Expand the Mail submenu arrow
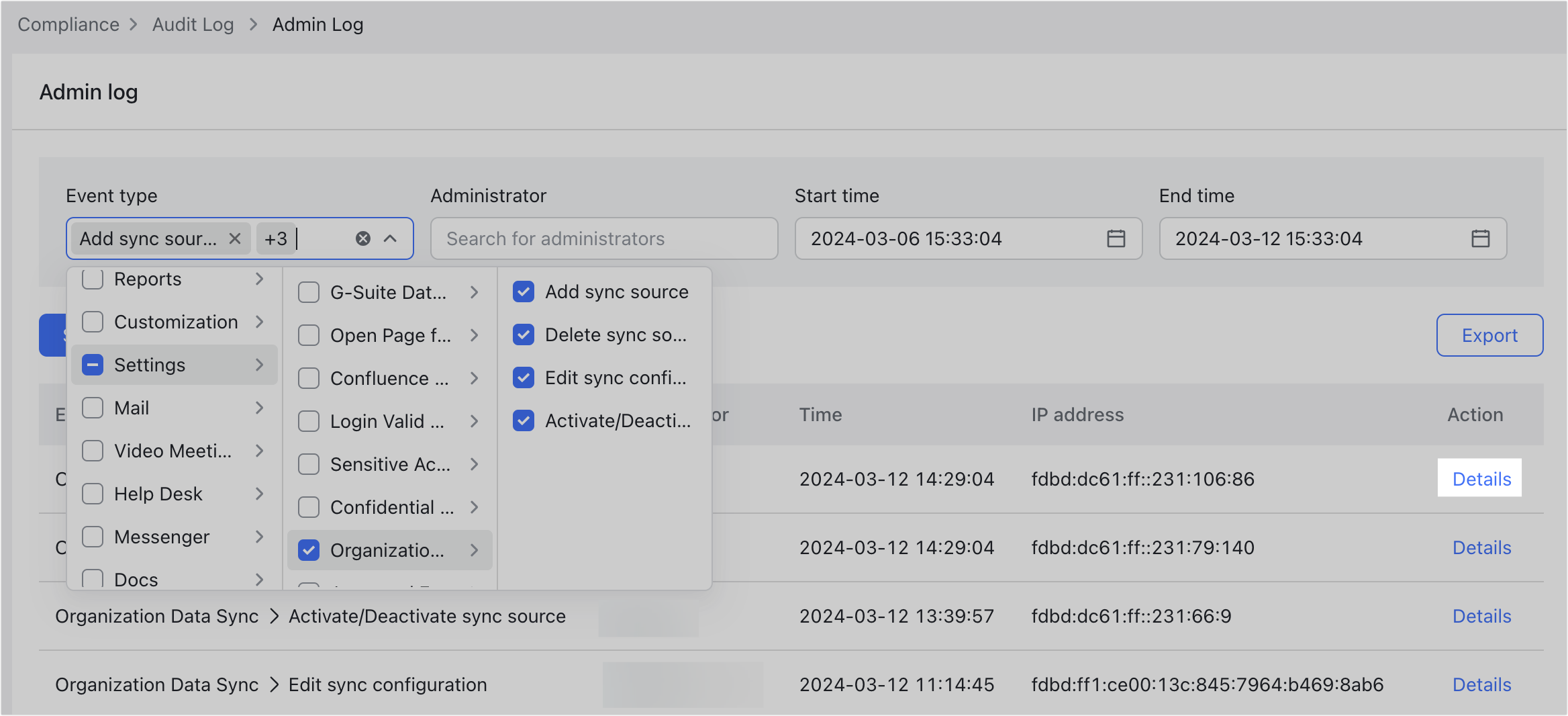 click(x=260, y=408)
